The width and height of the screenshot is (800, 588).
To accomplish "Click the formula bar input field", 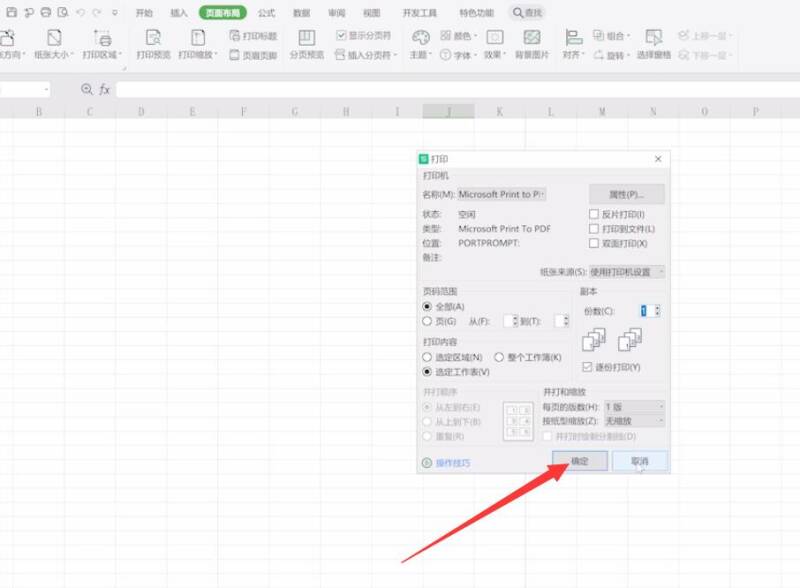I will coord(458,90).
